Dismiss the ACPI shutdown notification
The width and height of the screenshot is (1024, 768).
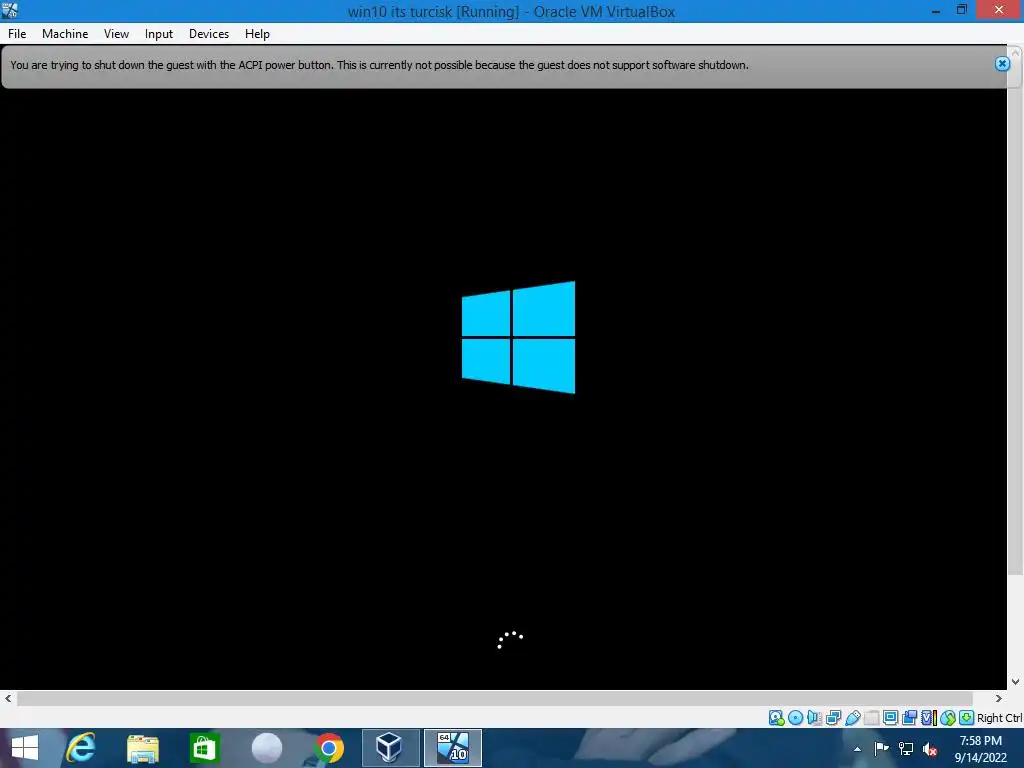(x=1002, y=63)
